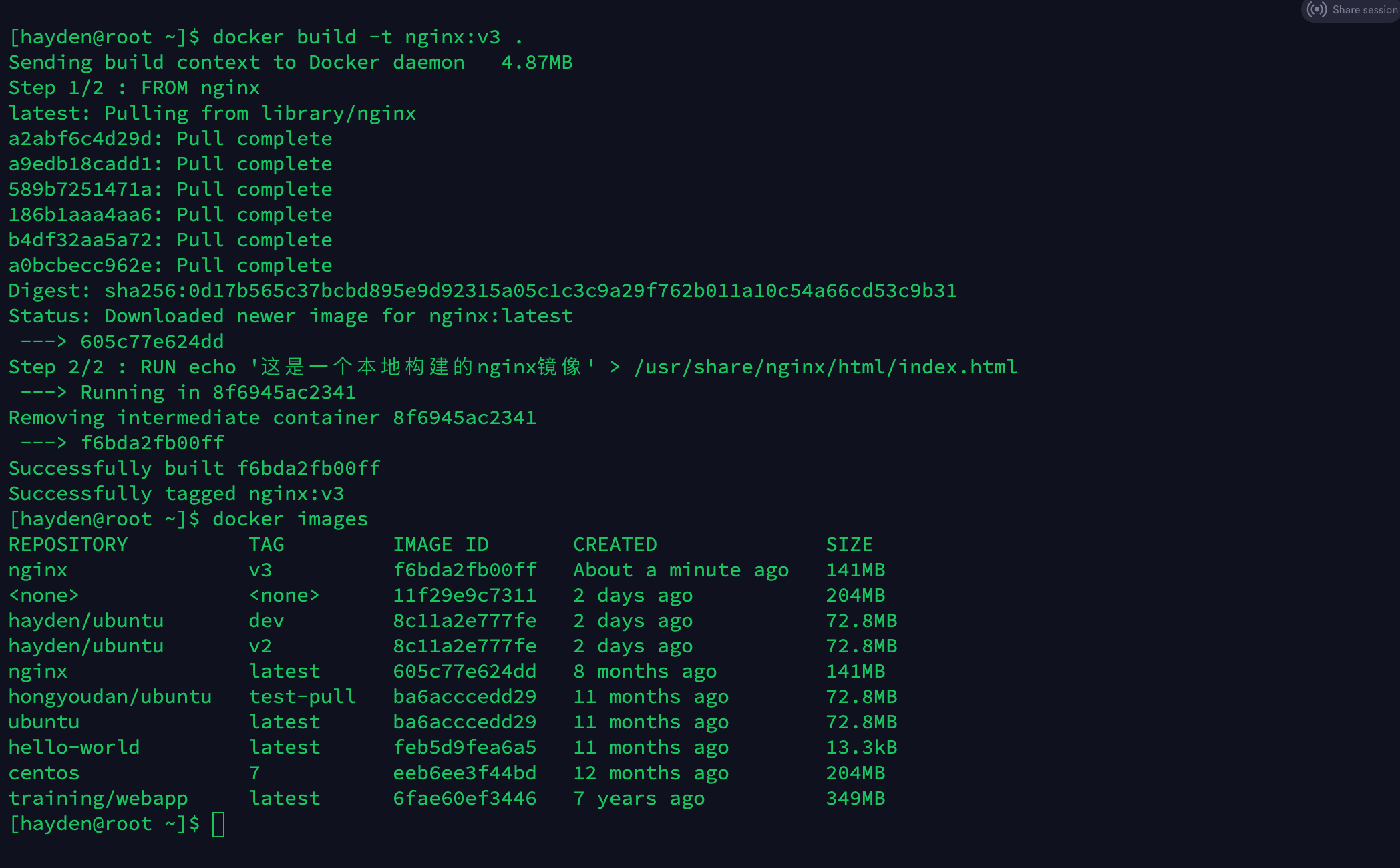
Task: Click the REPOSITORY column header
Action: point(68,545)
